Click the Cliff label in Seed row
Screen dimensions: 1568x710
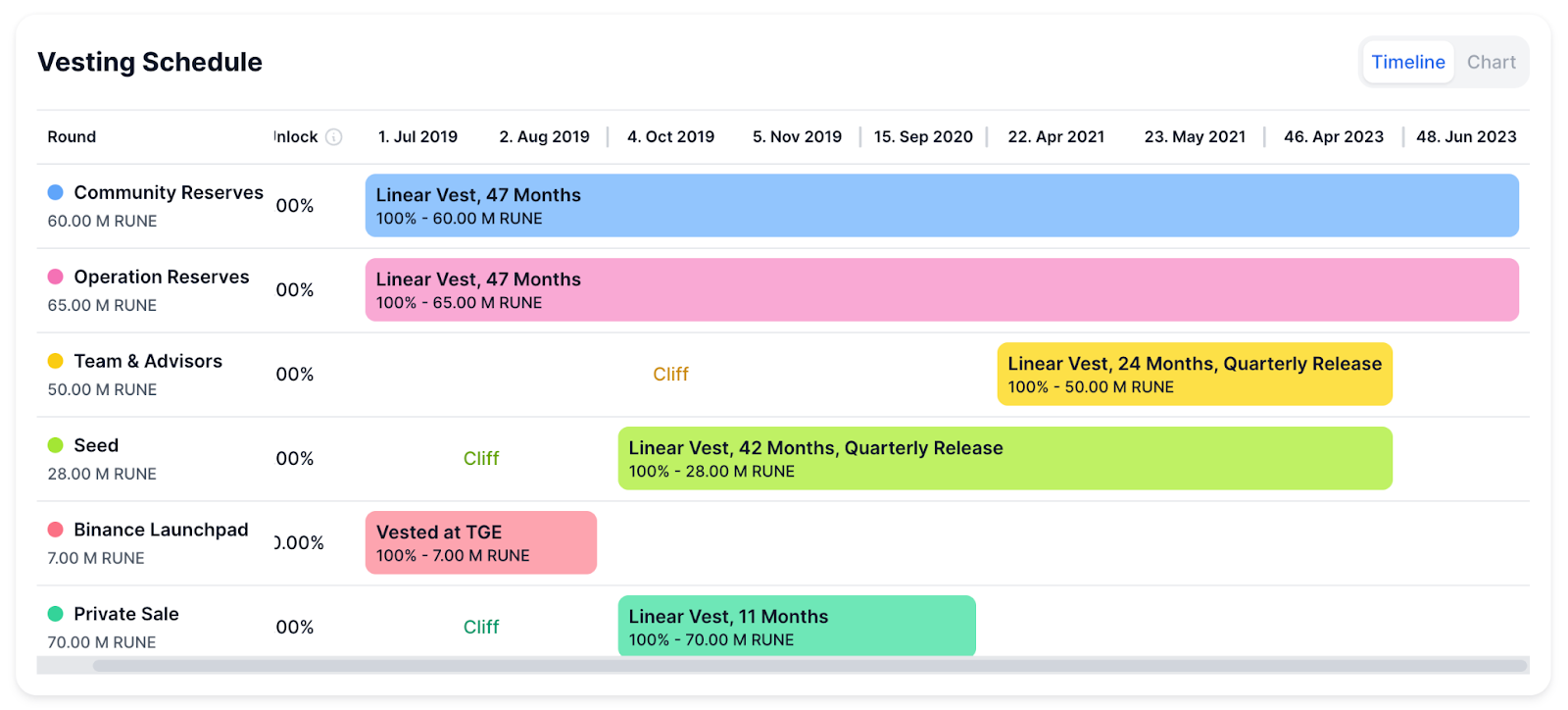tap(481, 459)
